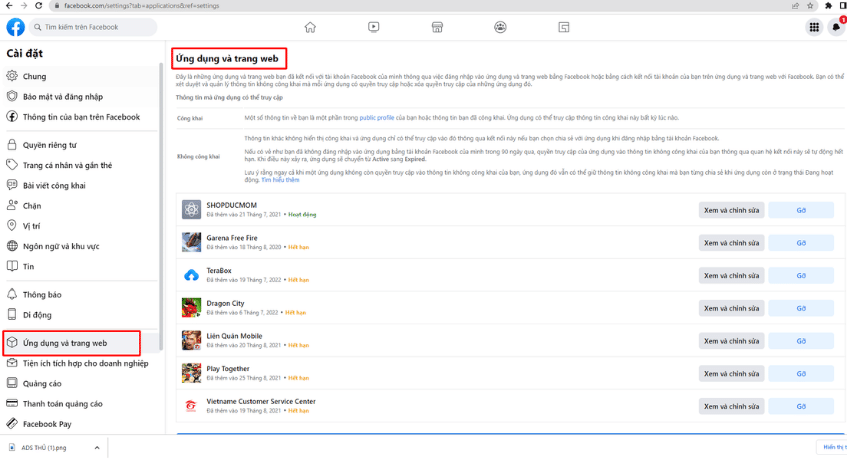The image size is (847, 460).
Task: Open the Groups icon in top bar
Action: 500,27
